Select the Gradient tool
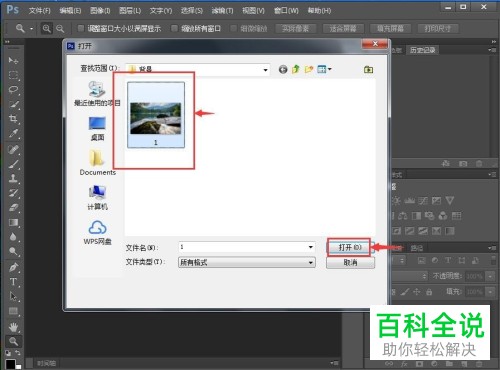This screenshot has width=500, height=370. click(13, 222)
